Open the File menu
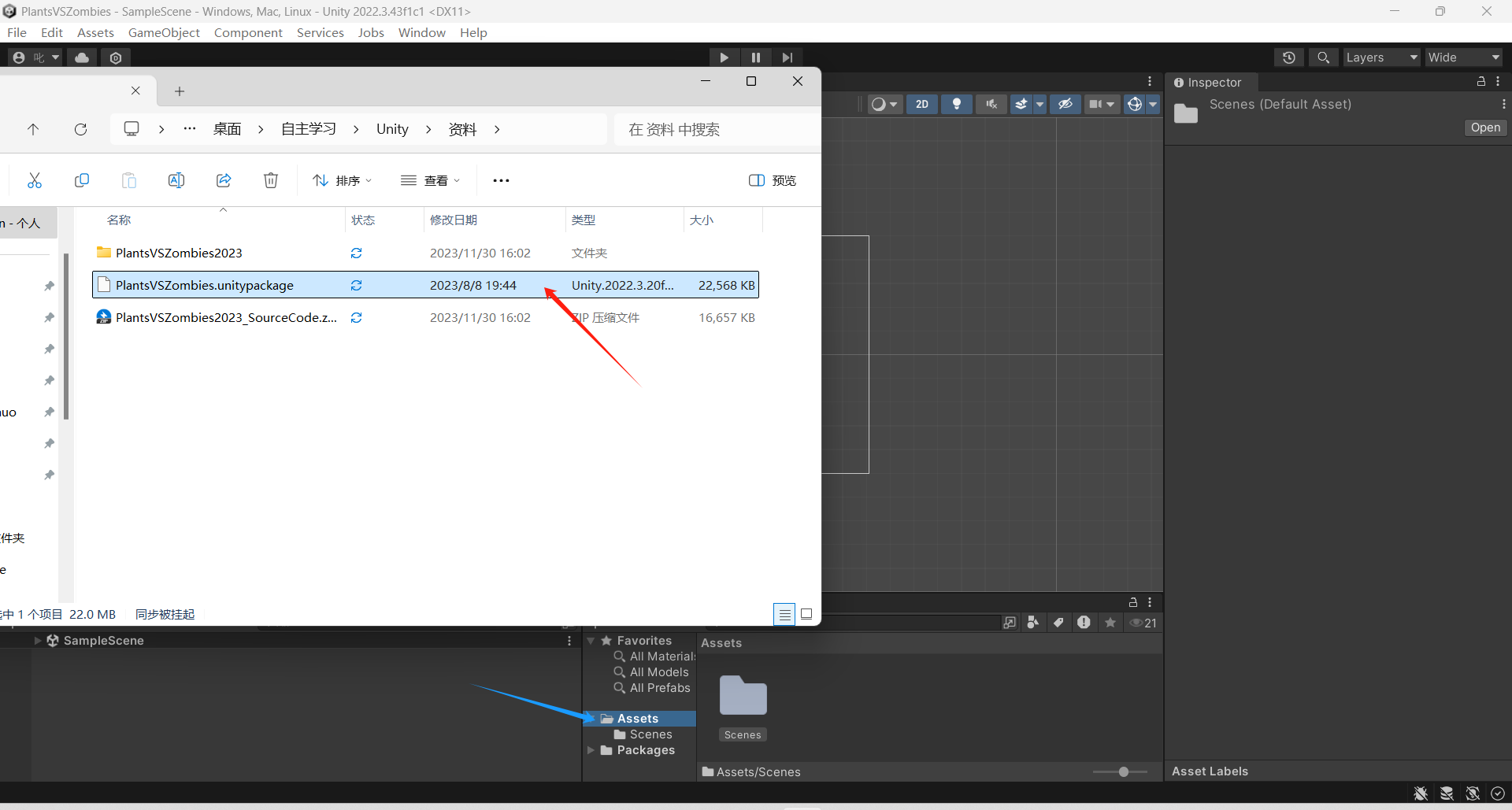The image size is (1512, 810). coord(17,32)
